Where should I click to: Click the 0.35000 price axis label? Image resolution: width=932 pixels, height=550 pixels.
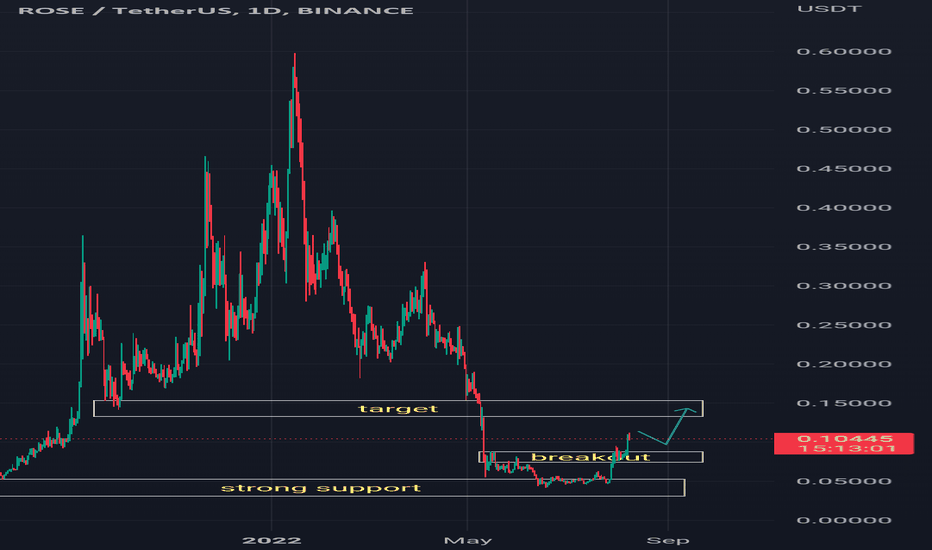tap(844, 247)
